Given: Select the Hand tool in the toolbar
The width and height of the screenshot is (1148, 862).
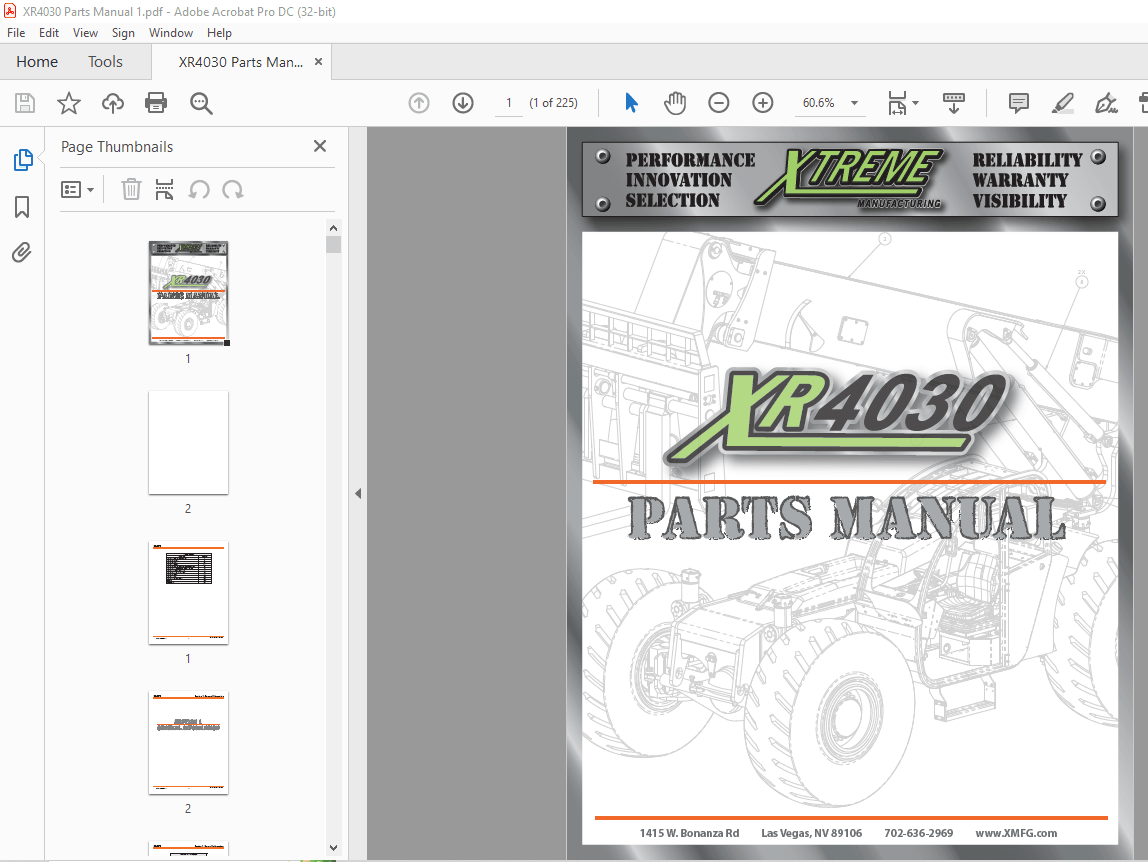Looking at the screenshot, I should pos(675,103).
